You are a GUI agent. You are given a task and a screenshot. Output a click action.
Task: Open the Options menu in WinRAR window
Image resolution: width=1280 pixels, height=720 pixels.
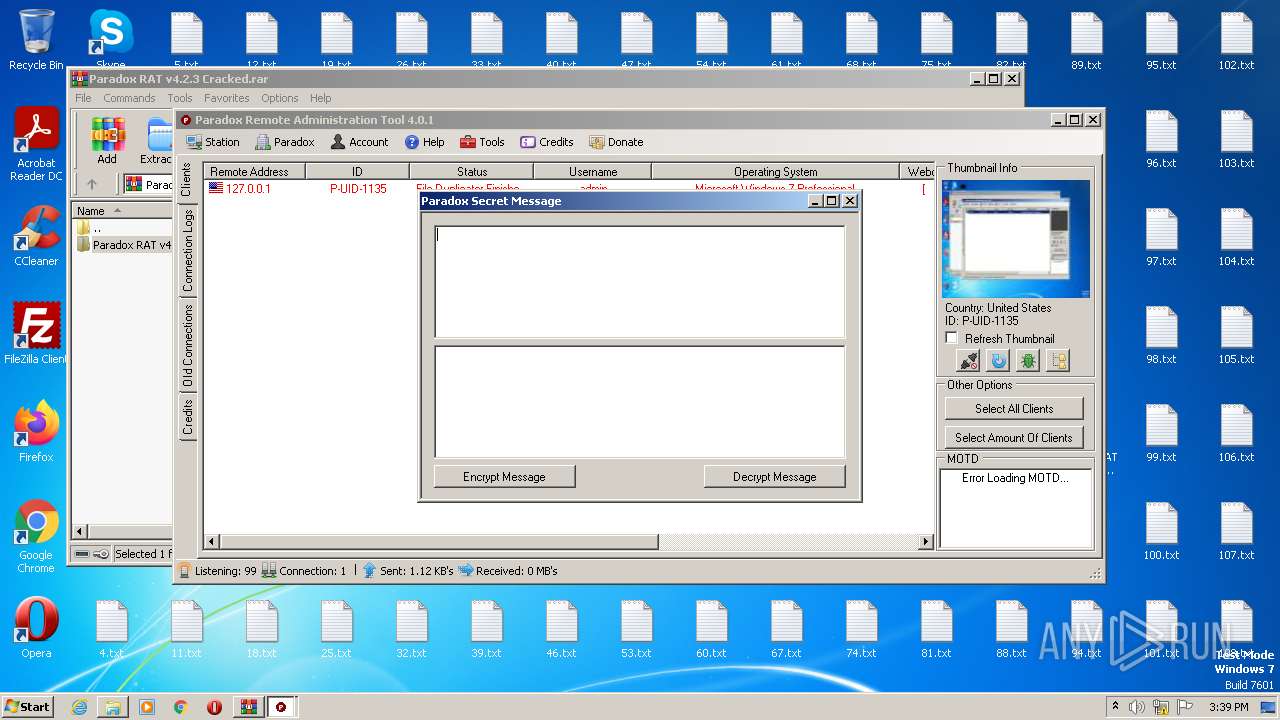[280, 98]
